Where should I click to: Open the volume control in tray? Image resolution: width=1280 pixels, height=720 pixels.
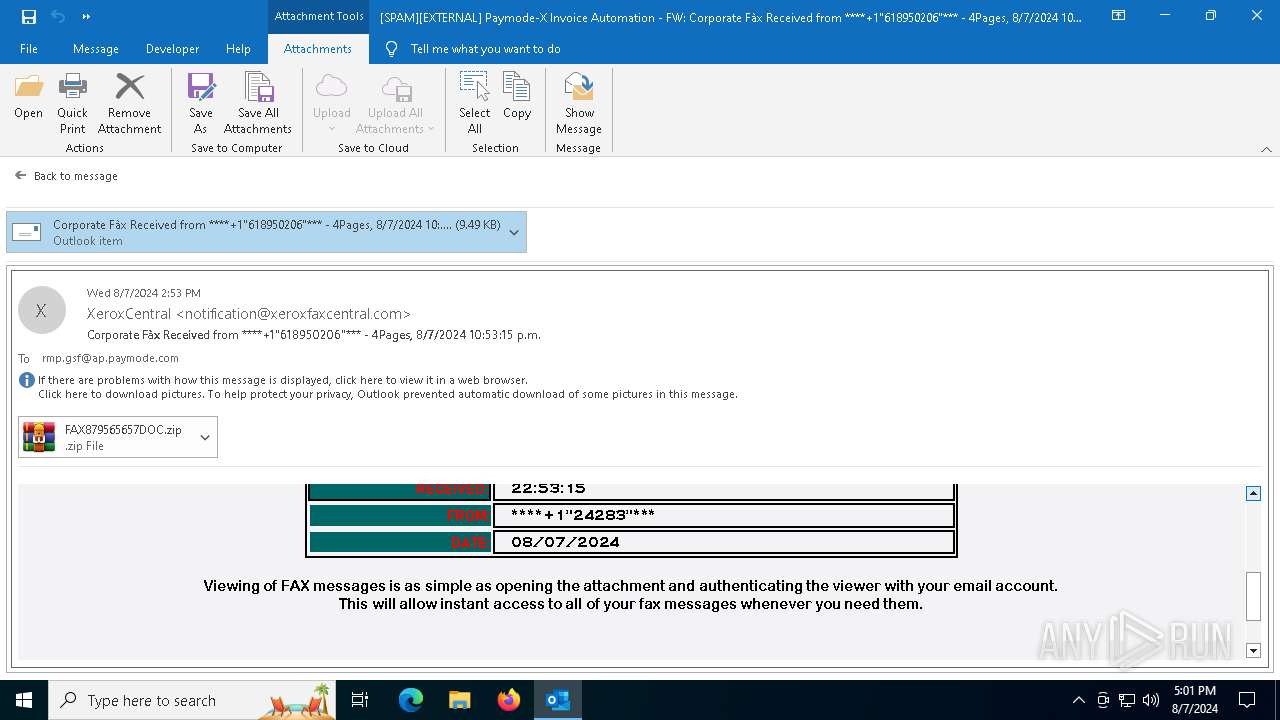point(1151,700)
